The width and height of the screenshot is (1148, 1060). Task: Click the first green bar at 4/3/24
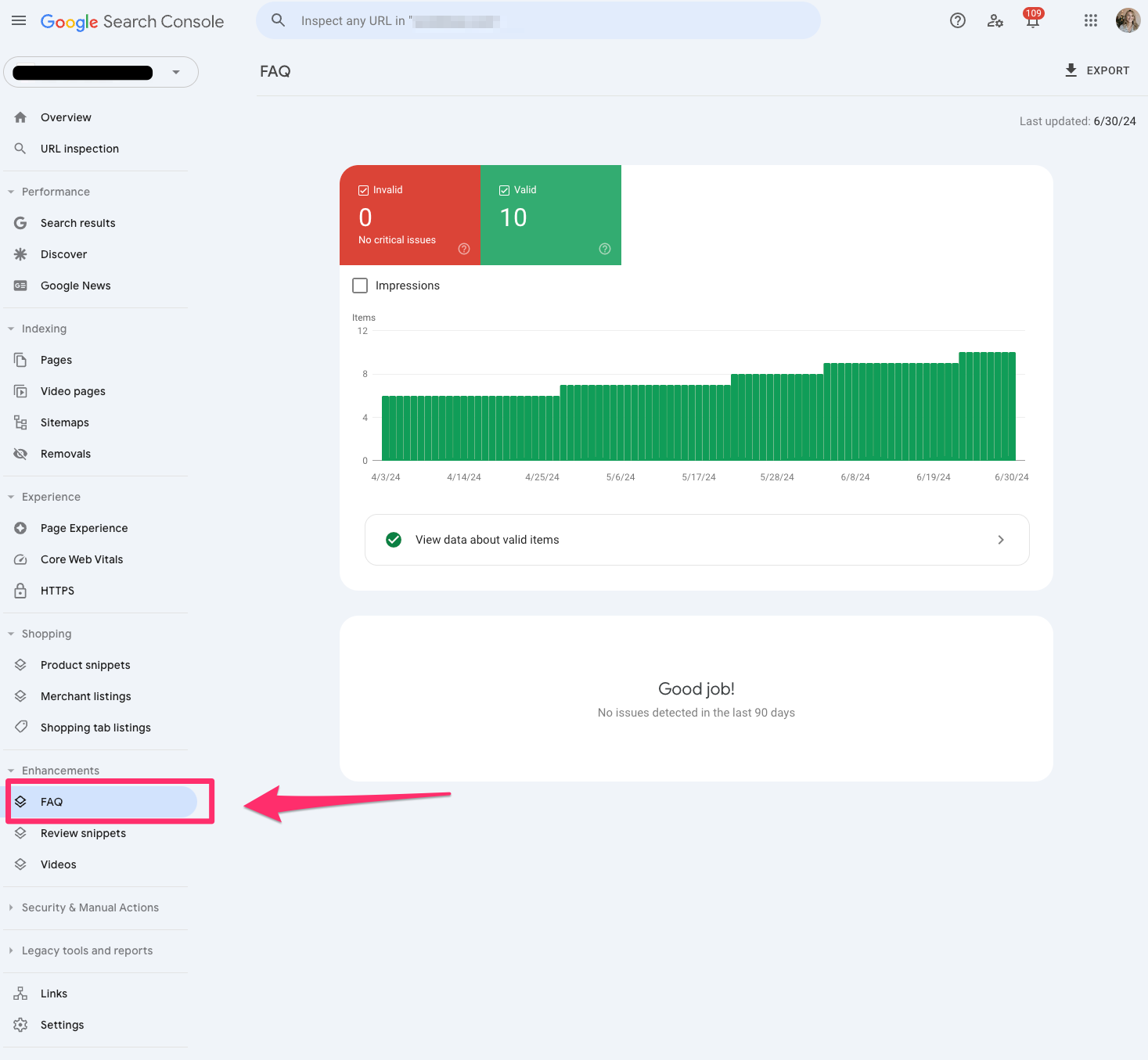point(385,428)
